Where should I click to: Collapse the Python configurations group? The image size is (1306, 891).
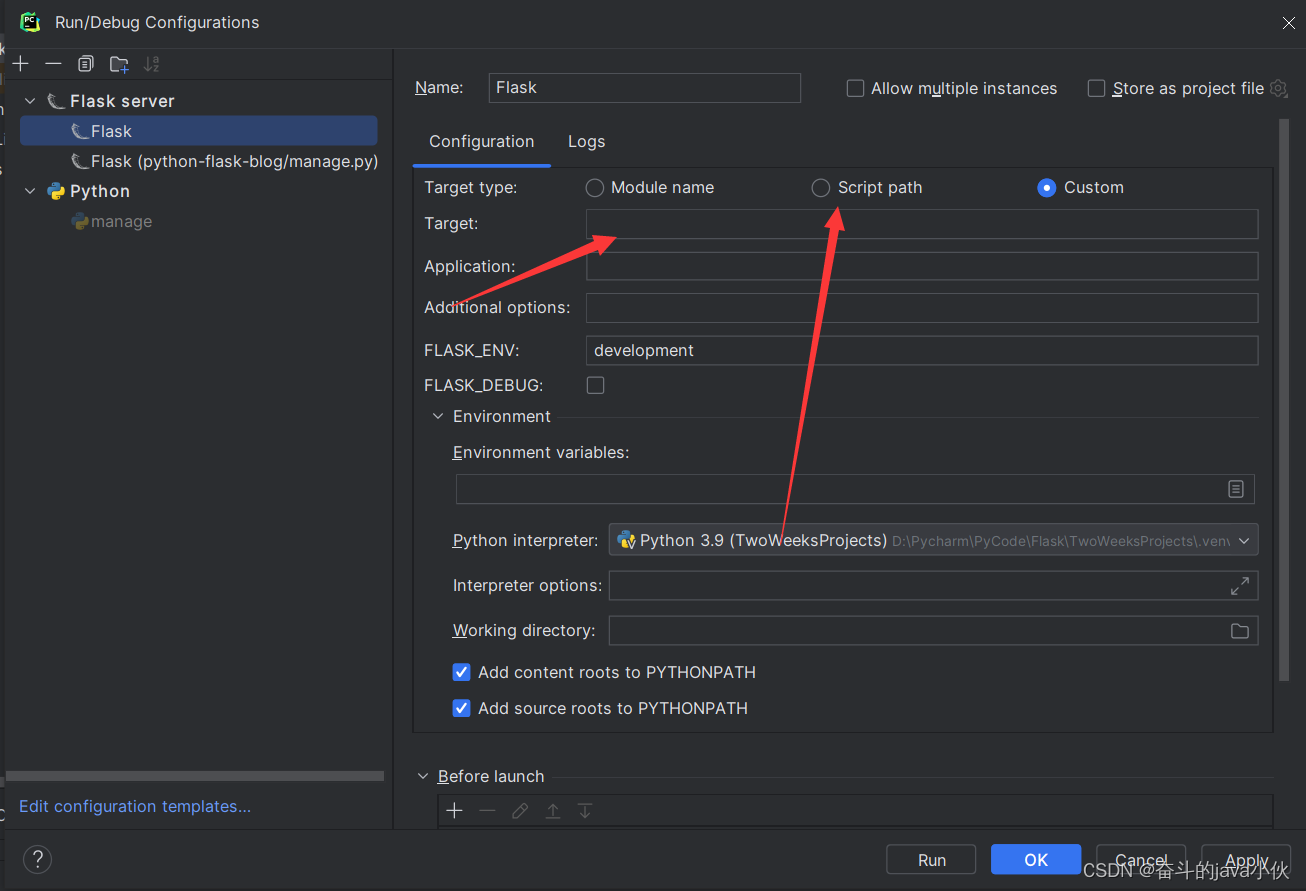coord(30,192)
